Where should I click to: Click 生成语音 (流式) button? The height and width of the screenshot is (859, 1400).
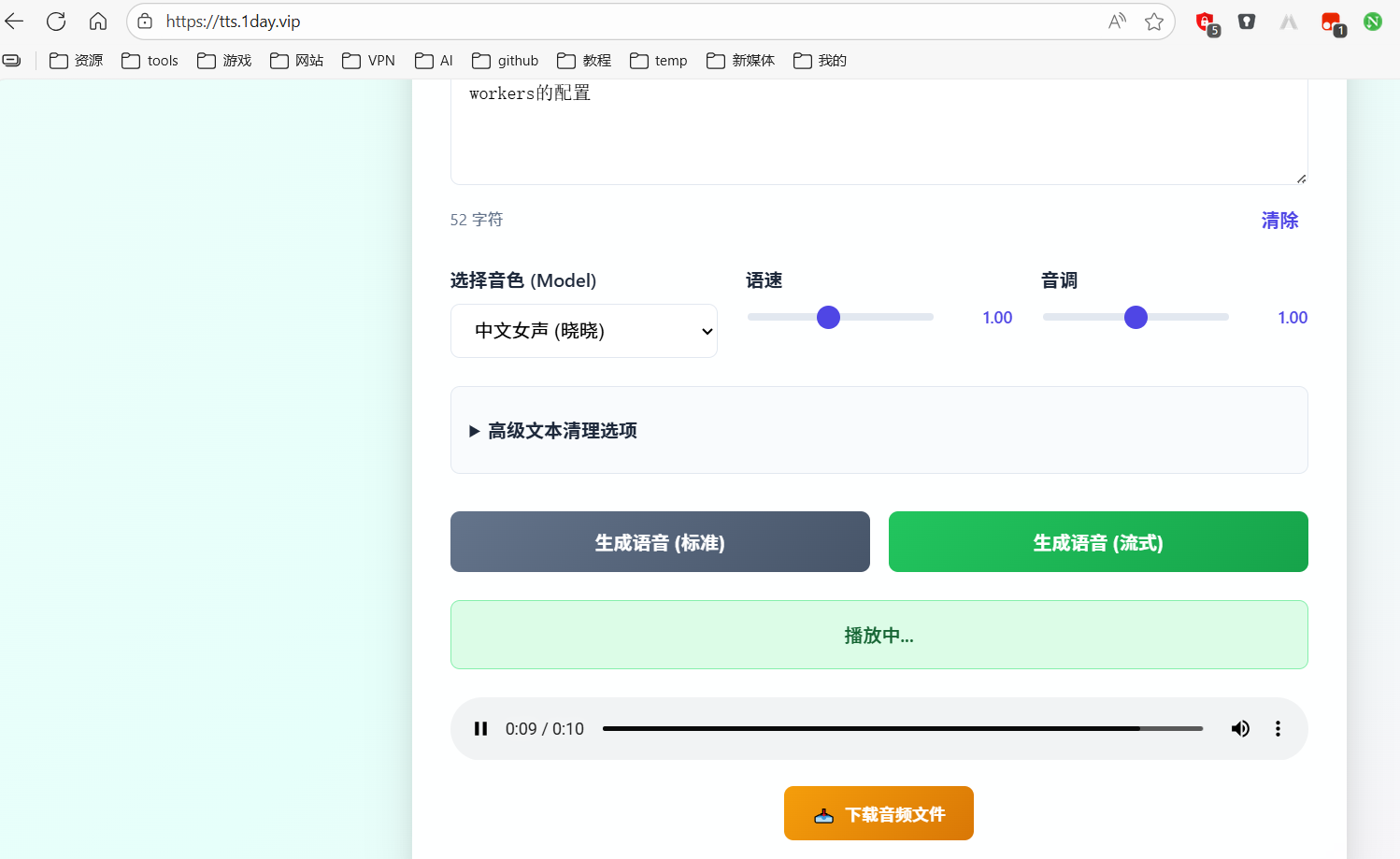point(1098,542)
